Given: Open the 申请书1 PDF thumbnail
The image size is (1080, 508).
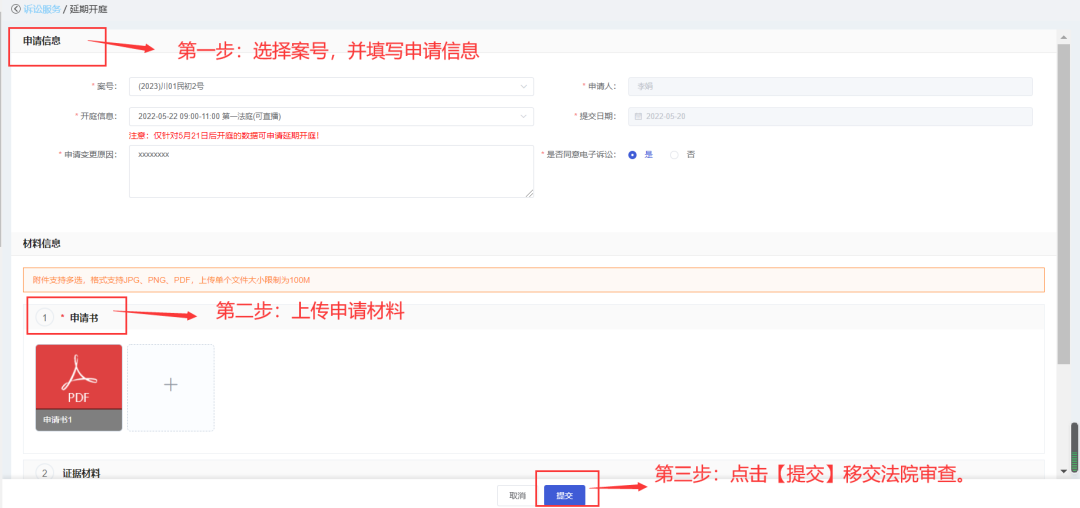Looking at the screenshot, I should point(79,388).
